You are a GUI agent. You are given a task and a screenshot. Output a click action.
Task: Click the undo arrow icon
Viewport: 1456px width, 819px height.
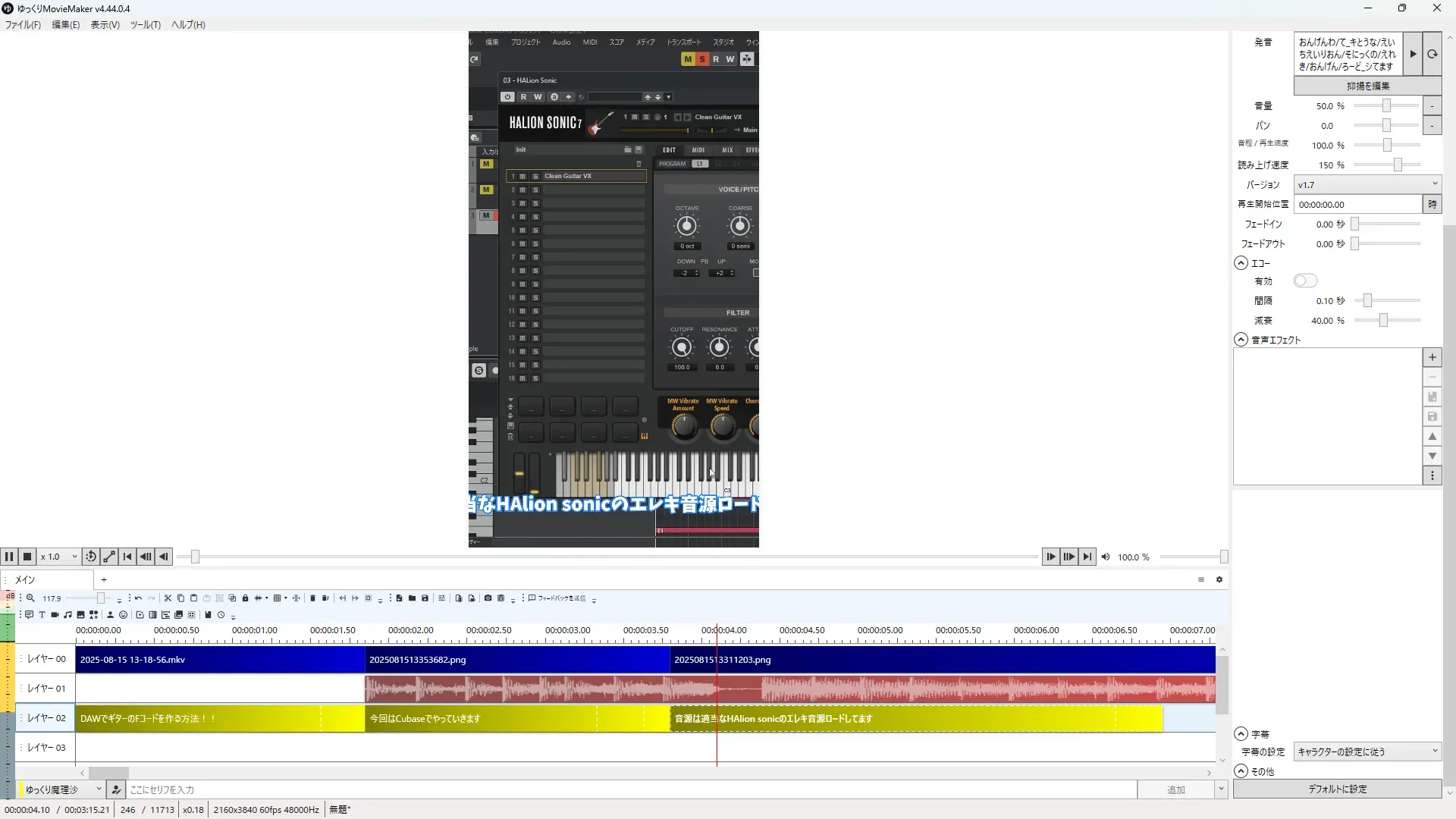(x=138, y=598)
